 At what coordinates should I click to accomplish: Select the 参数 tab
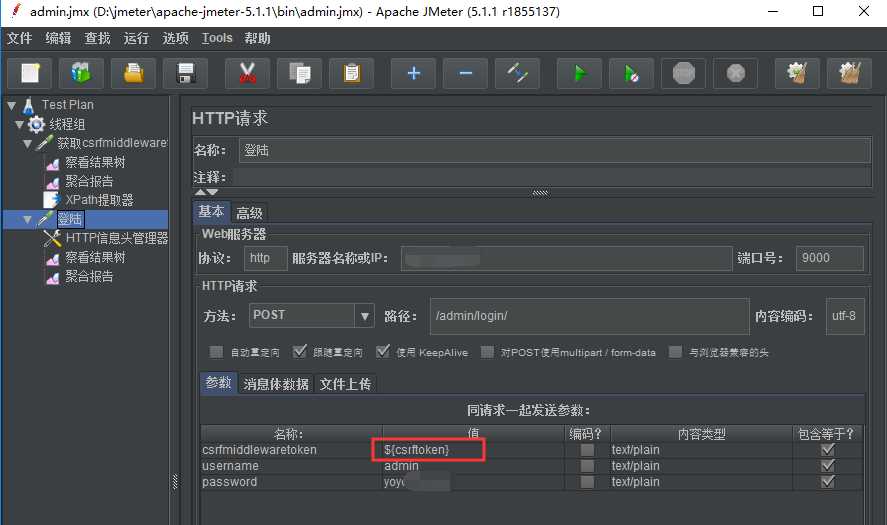tap(218, 383)
